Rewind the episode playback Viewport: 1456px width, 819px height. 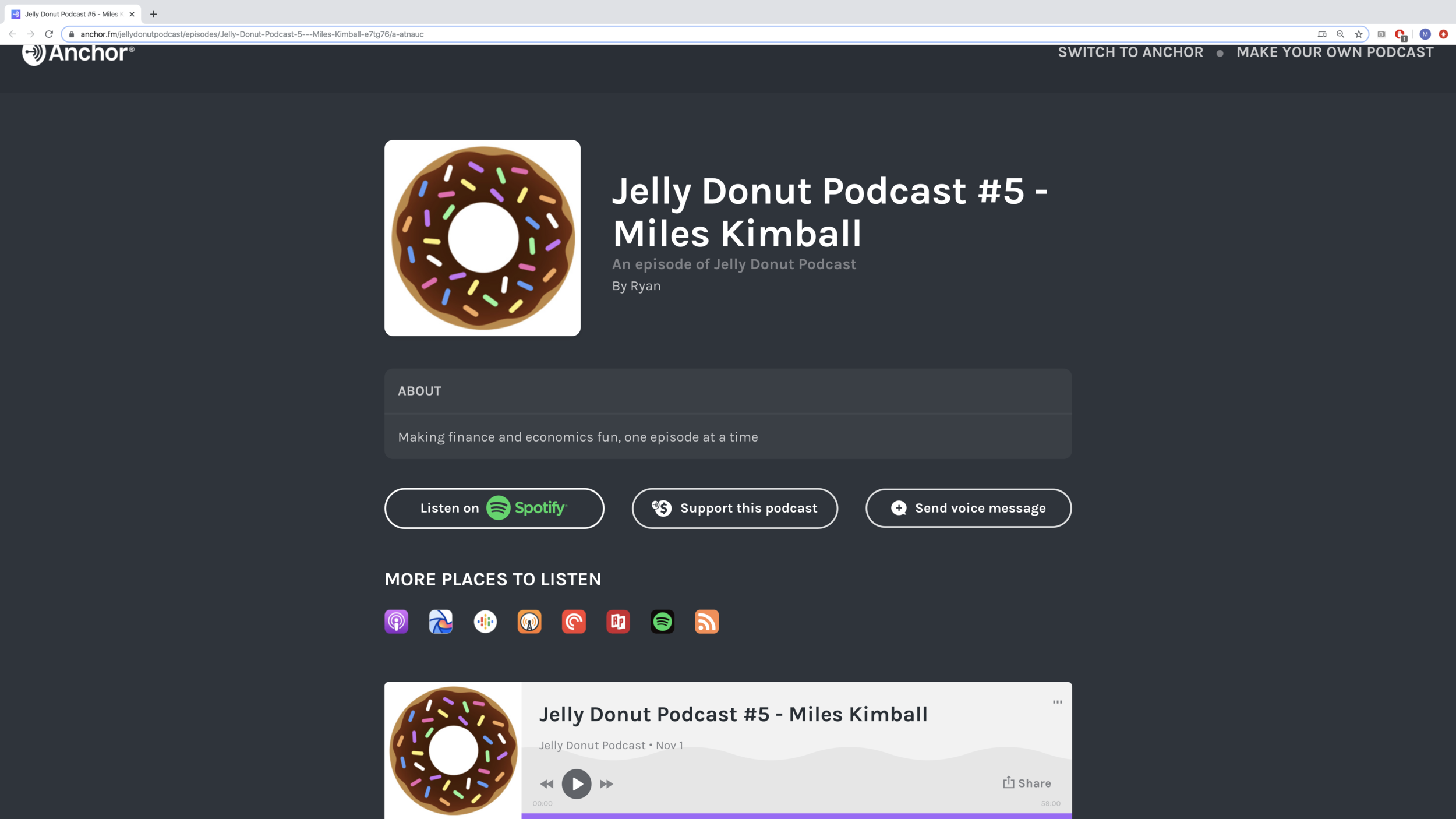click(546, 784)
